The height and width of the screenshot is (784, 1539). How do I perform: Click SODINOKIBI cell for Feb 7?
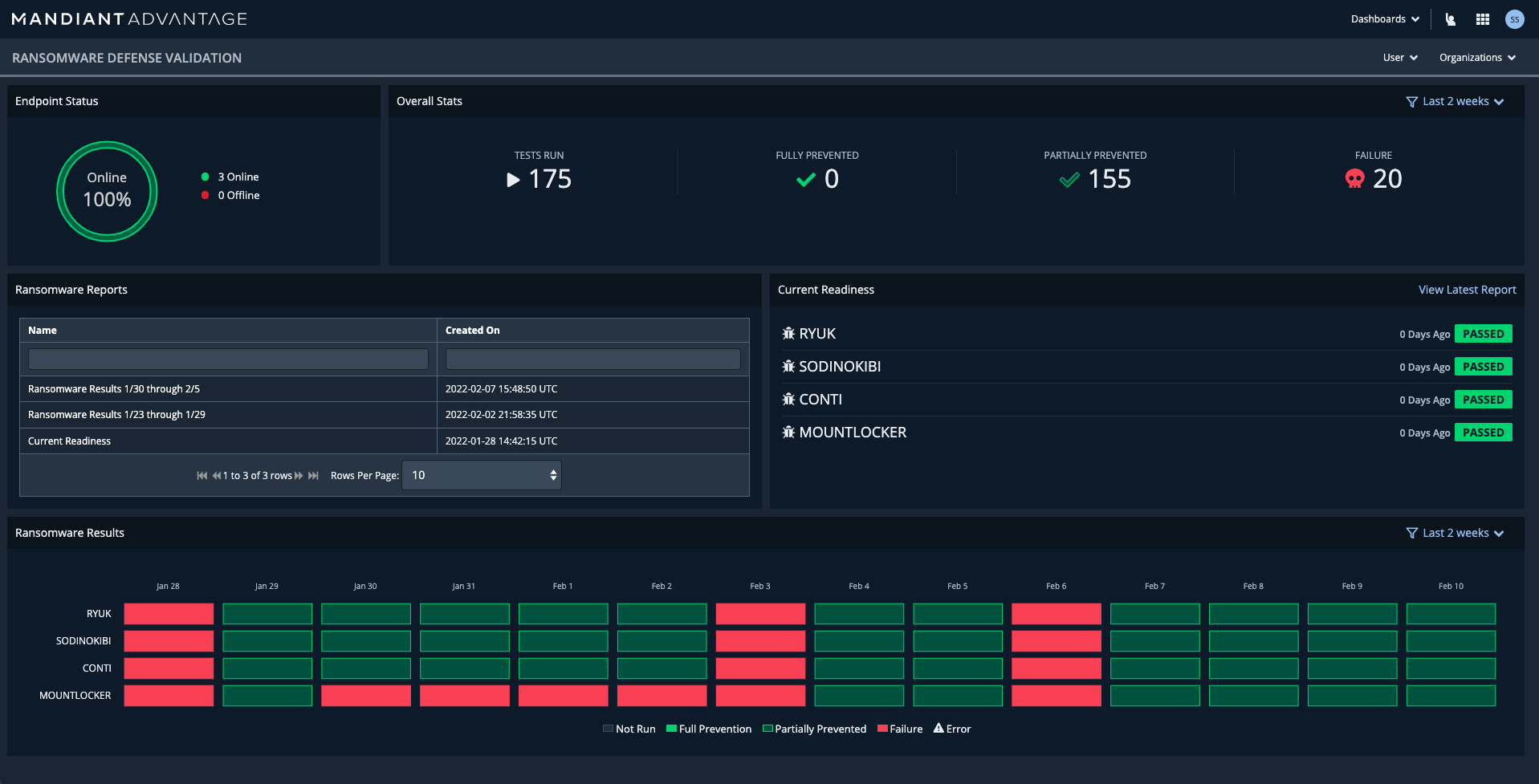point(1155,641)
